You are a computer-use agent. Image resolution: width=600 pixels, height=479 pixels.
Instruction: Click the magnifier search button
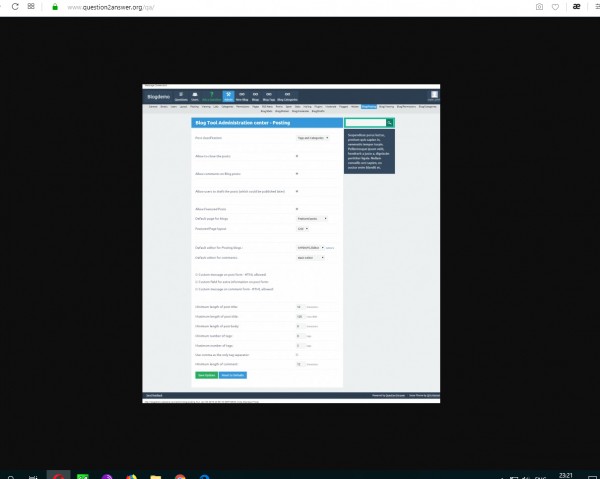point(390,123)
